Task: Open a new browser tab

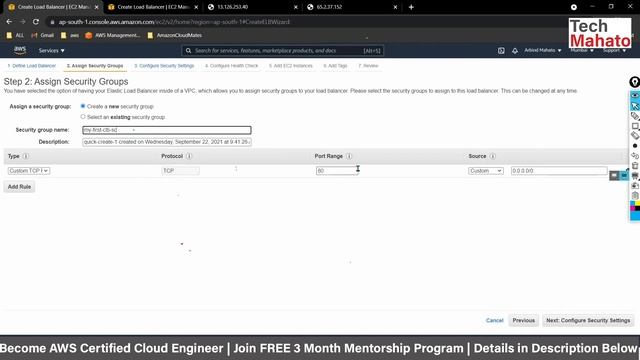Action: pos(411,7)
